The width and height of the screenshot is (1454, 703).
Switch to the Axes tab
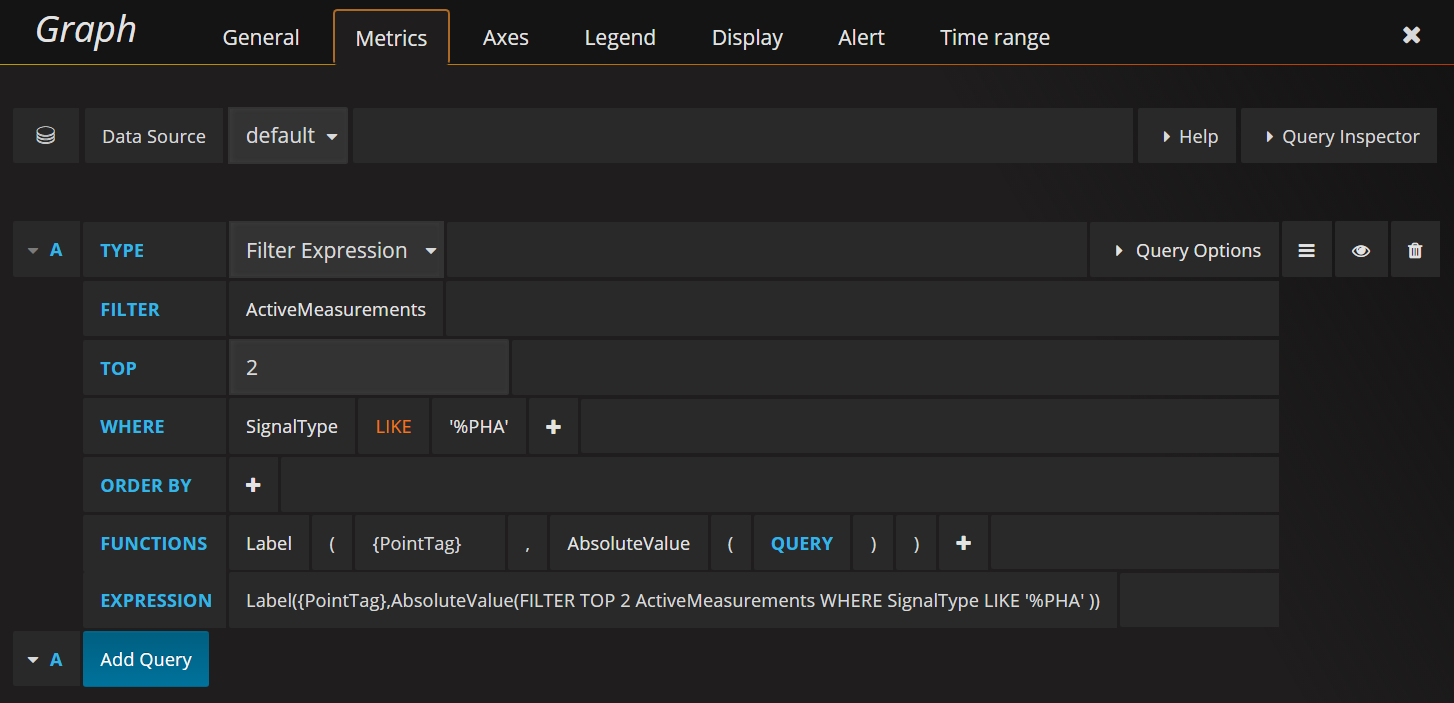click(x=506, y=37)
